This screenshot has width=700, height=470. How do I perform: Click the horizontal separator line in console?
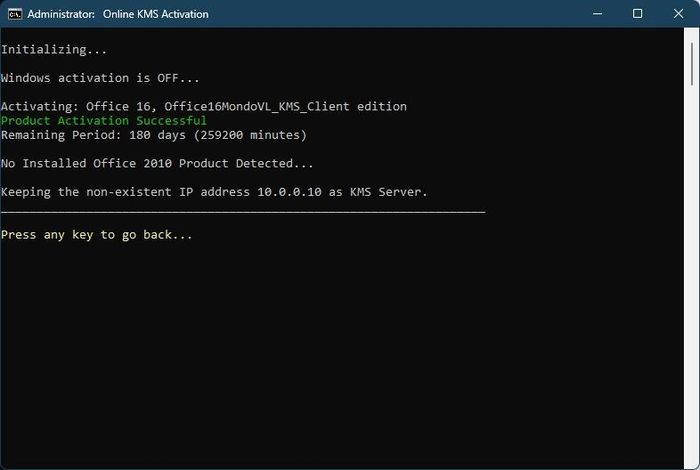coord(243,211)
